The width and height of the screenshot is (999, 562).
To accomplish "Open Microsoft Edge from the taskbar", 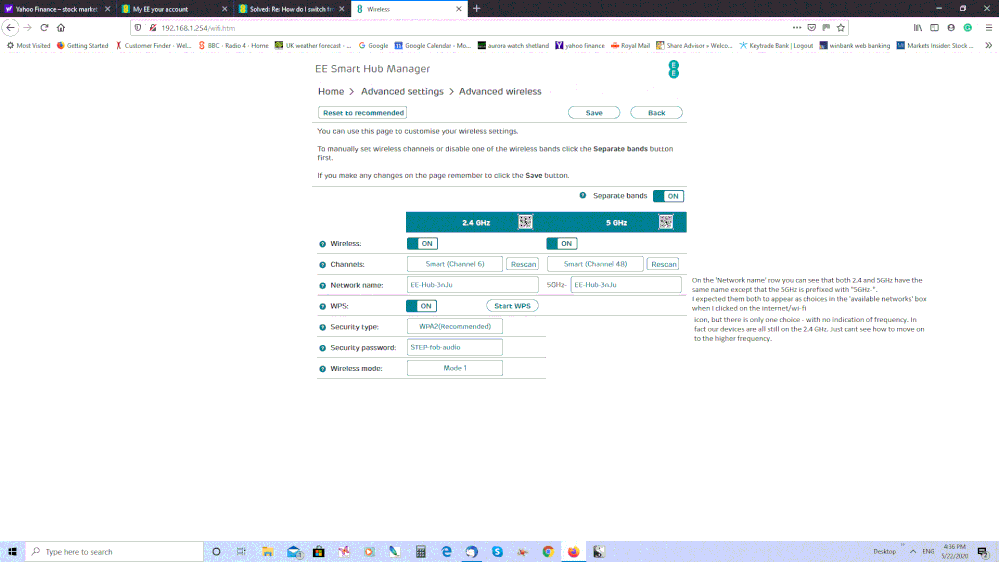I will 446,552.
